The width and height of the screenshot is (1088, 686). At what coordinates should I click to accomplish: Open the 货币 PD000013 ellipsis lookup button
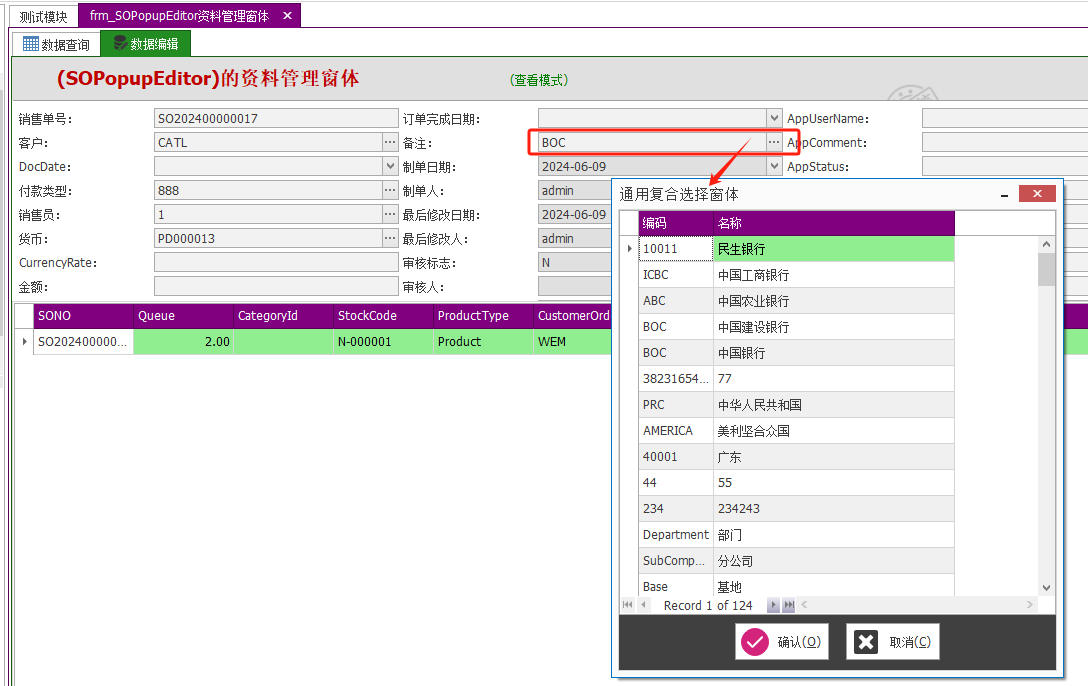(x=390, y=238)
